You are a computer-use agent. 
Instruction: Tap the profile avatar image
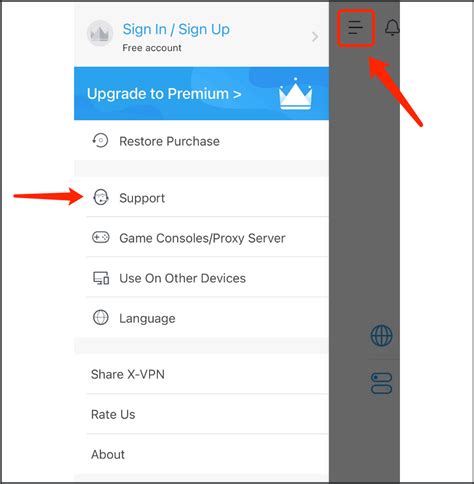pyautogui.click(x=100, y=33)
